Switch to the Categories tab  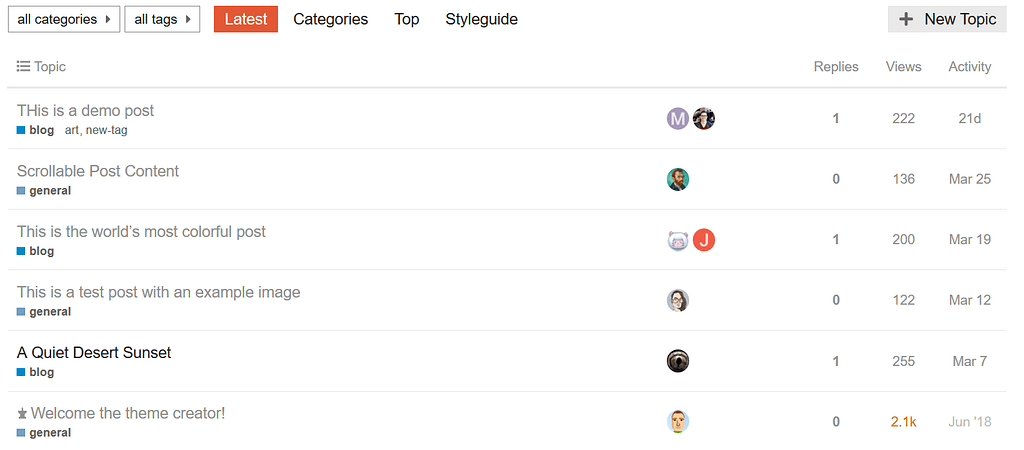330,20
